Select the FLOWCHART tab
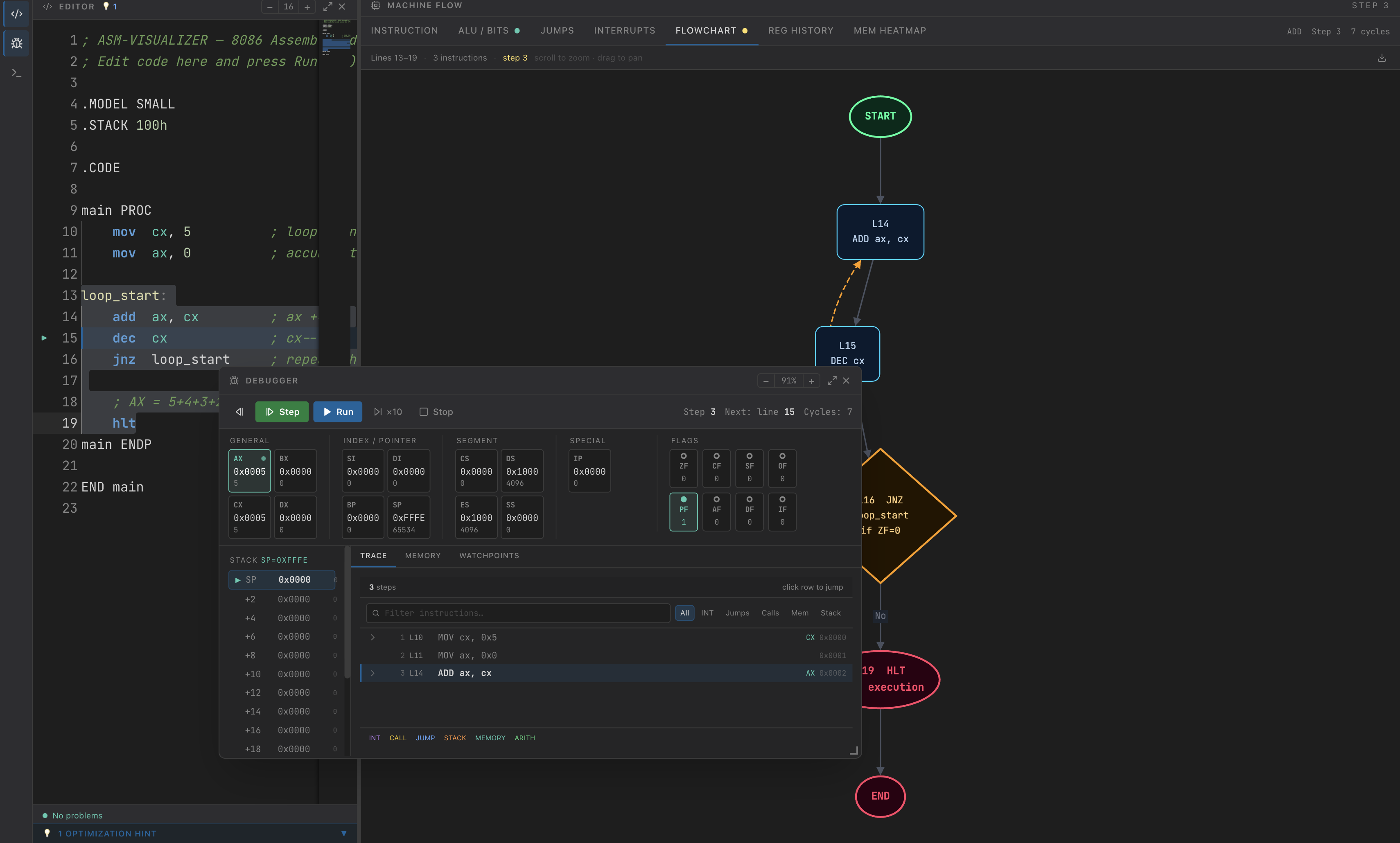The image size is (1400, 843). [711, 31]
